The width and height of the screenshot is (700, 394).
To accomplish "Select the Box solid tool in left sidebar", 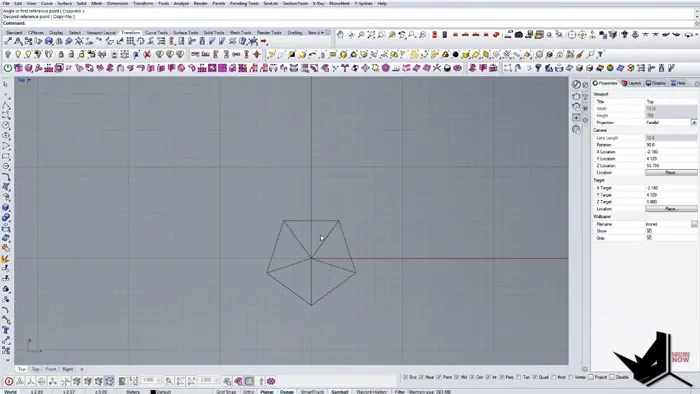I will [x=6, y=208].
